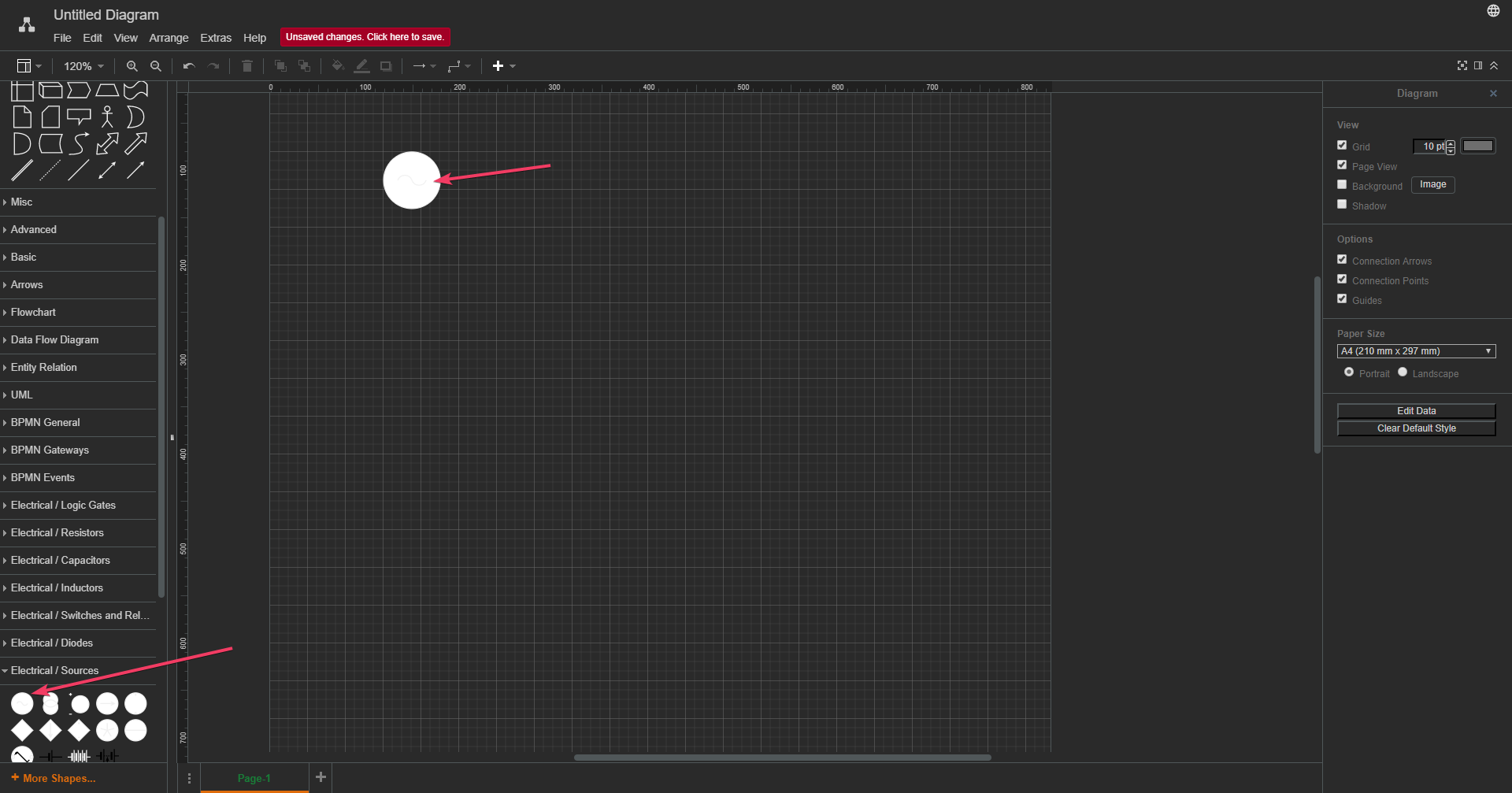Image resolution: width=1512 pixels, height=793 pixels.
Task: Open the File menu
Action: (62, 38)
